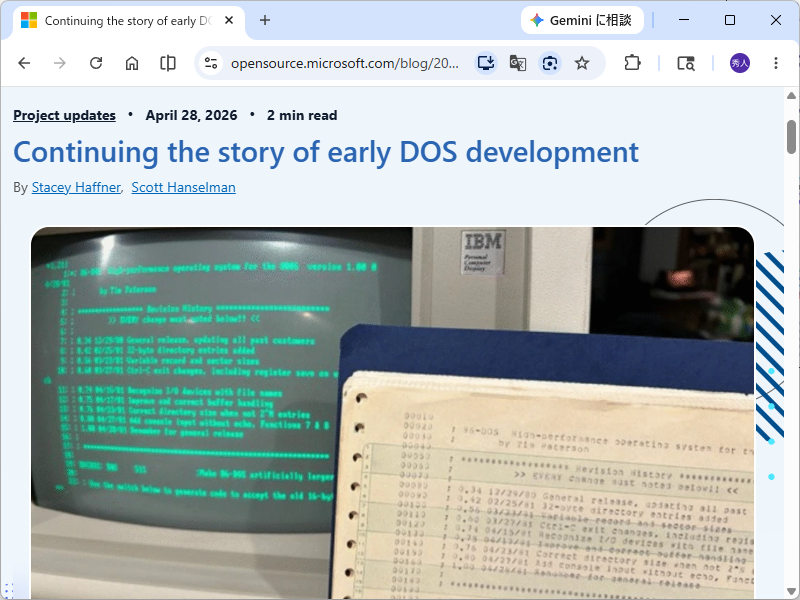Open the tab search icon in toolbar

(686, 63)
